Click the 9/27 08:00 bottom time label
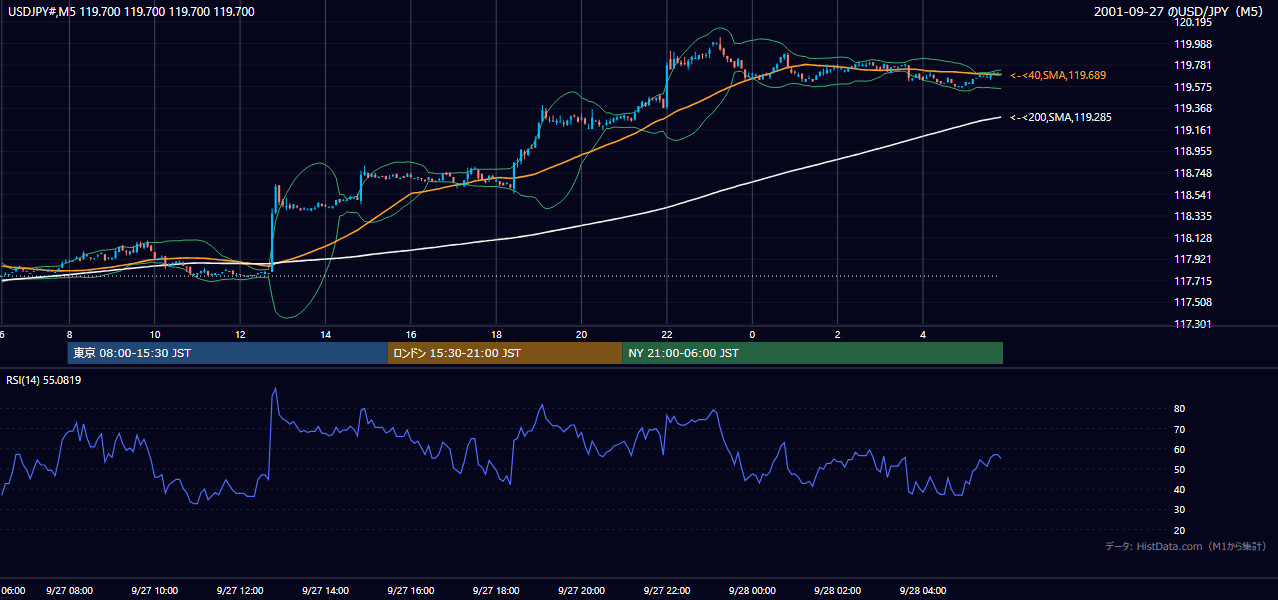Image resolution: width=1278 pixels, height=600 pixels. pos(69,591)
